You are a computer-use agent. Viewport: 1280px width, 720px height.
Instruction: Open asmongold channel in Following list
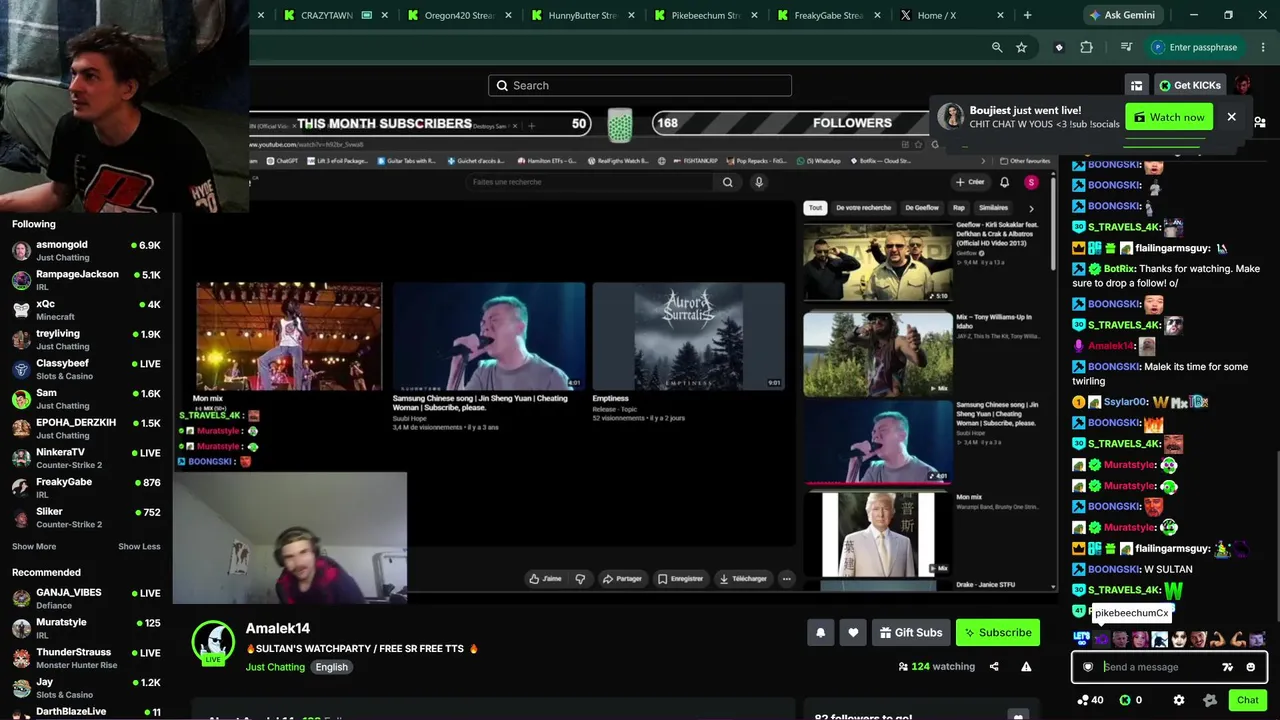coord(86,250)
